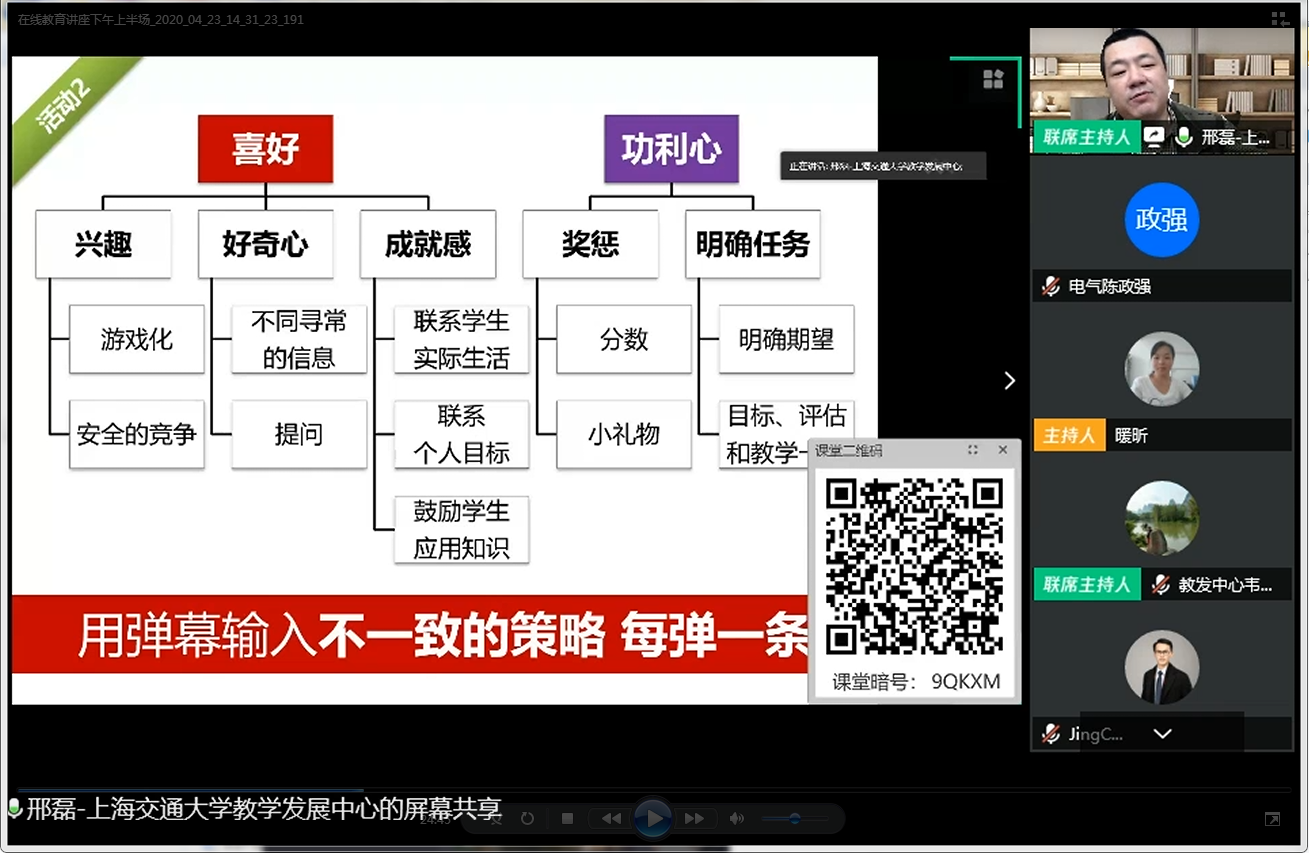1309x853 pixels.
Task: Enlarge the 课堂二维码 popup window
Action: click(x=973, y=450)
